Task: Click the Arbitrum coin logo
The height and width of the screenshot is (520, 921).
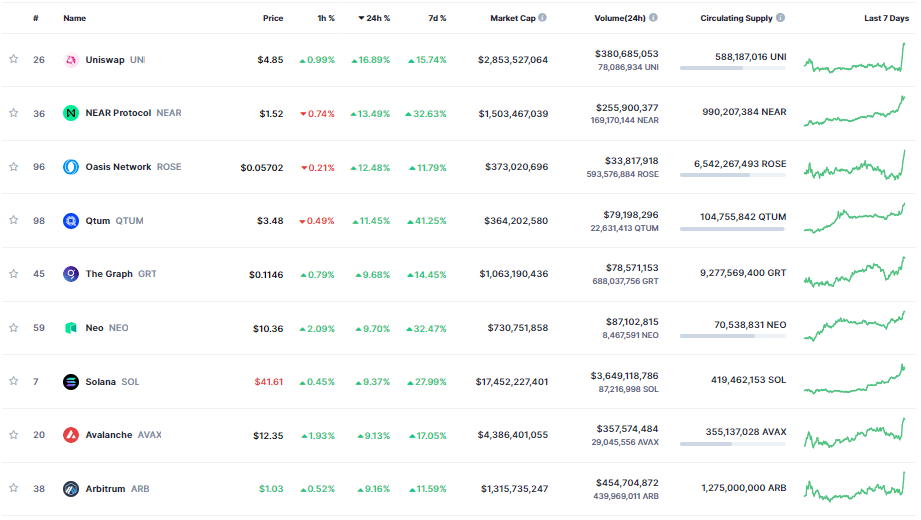Action: [70, 489]
